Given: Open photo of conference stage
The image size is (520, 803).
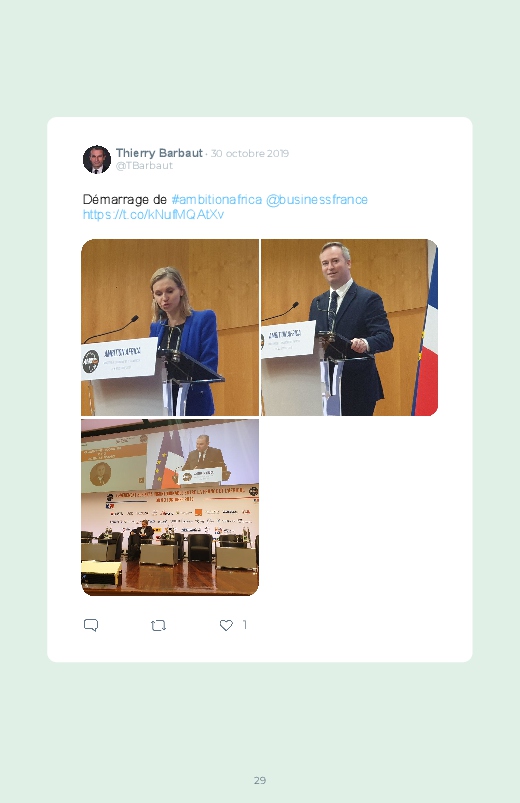Looking at the screenshot, I should pyautogui.click(x=170, y=508).
